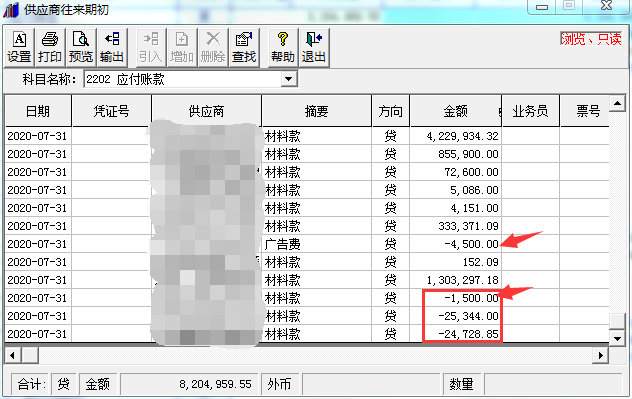
Task: Click the 日期 column header
Action: (38, 111)
